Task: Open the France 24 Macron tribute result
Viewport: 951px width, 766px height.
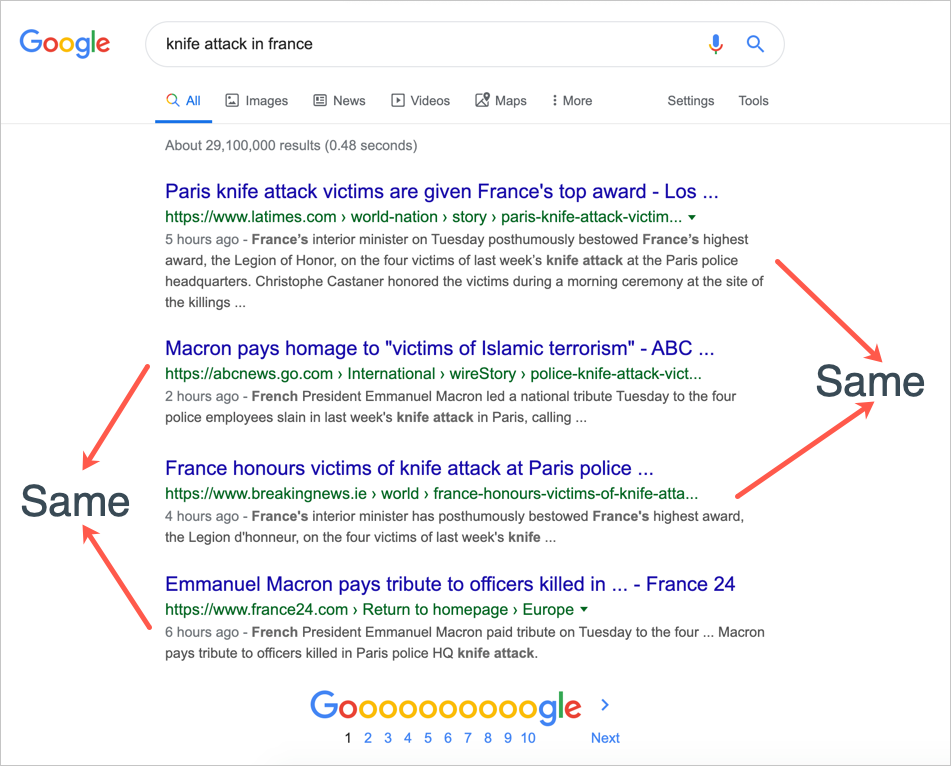Action: click(450, 585)
